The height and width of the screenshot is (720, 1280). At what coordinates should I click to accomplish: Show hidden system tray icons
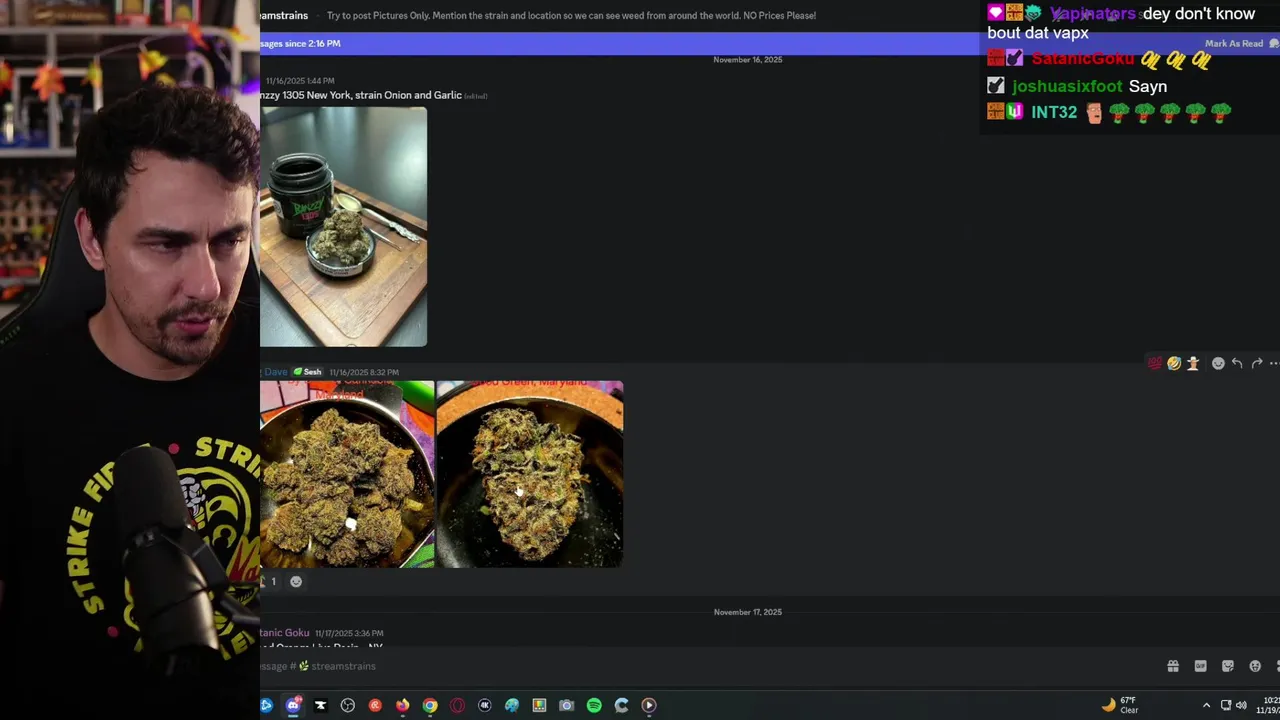click(x=1206, y=705)
